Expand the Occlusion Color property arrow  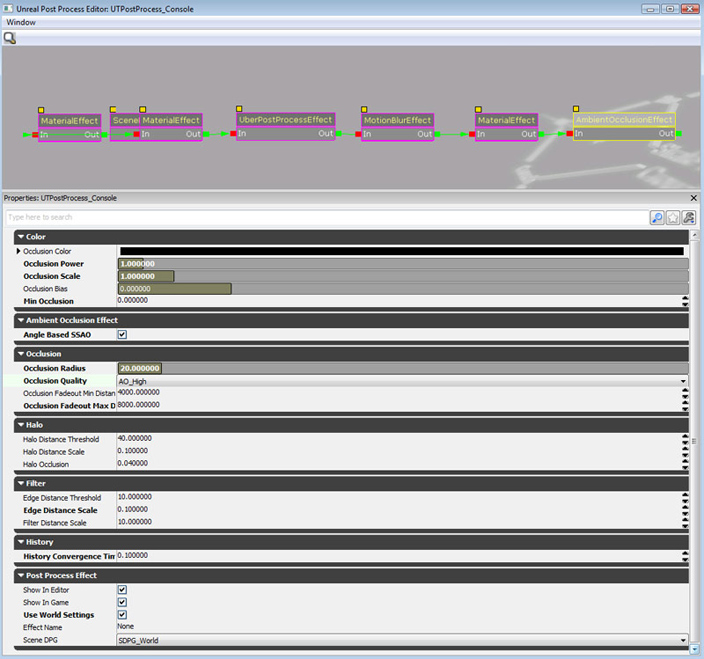(x=18, y=251)
